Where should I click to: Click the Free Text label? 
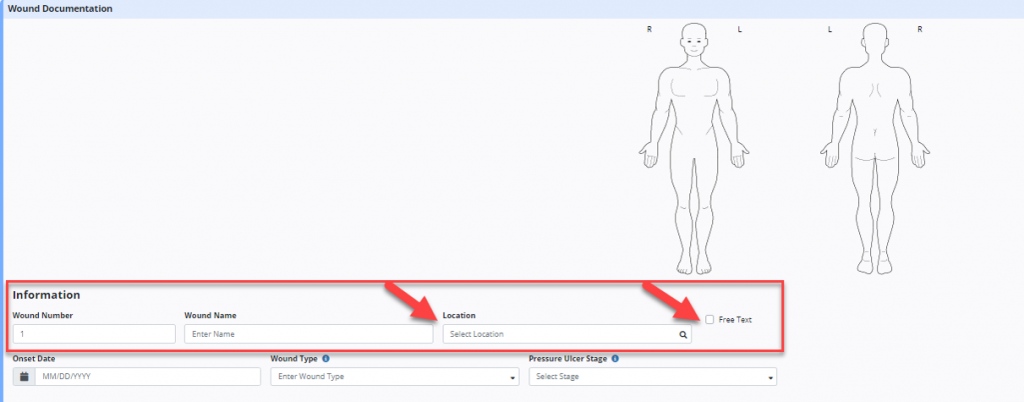(x=735, y=320)
